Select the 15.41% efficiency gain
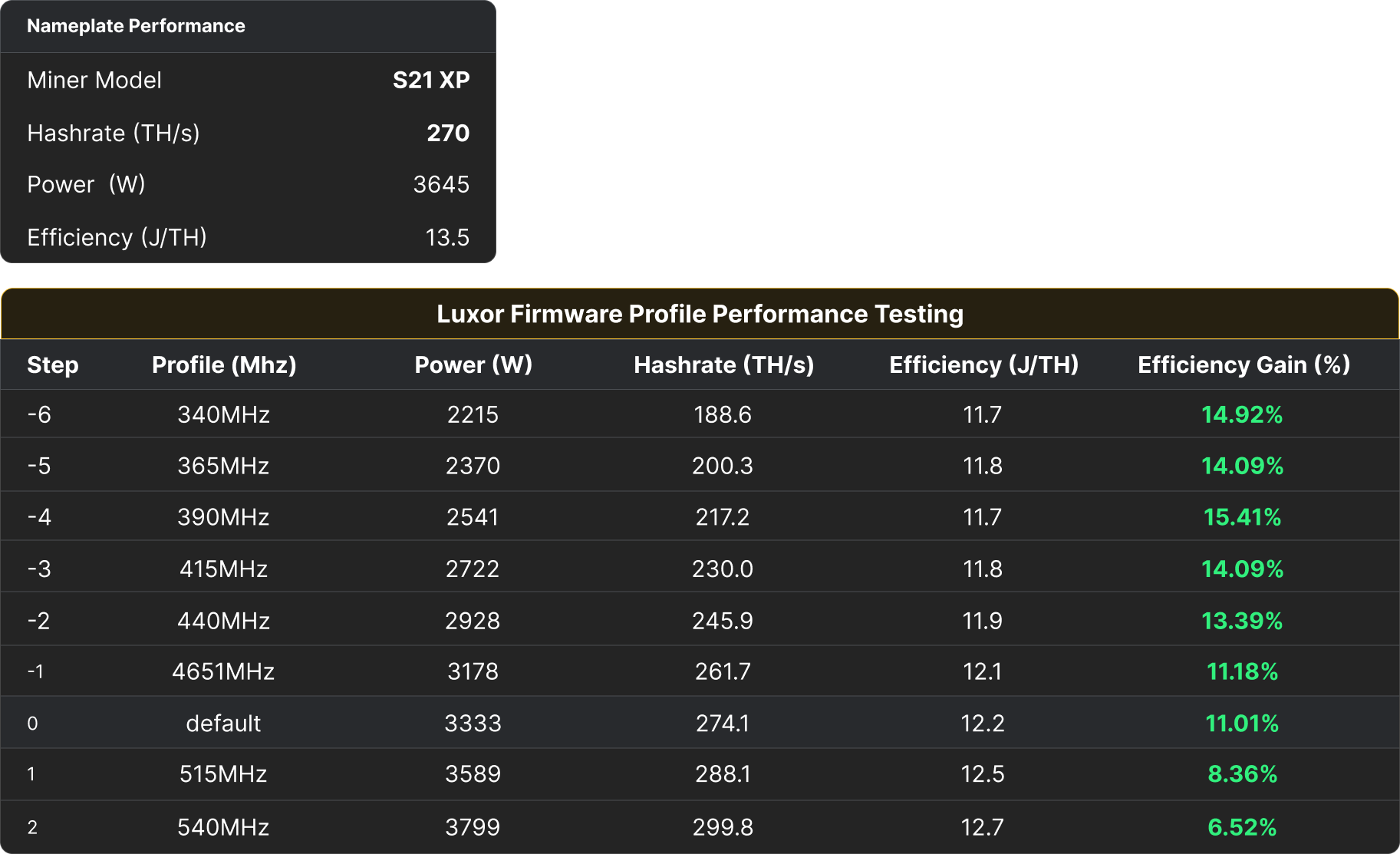The width and height of the screenshot is (1400, 854). pos(1242,517)
